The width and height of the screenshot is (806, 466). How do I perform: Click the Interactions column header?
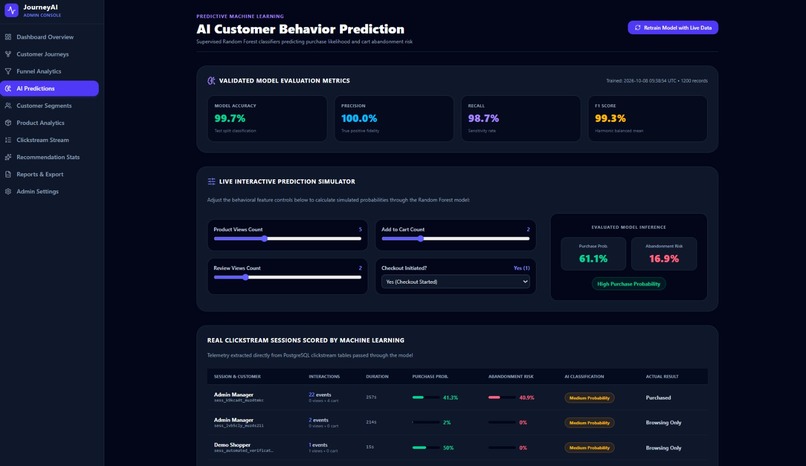click(324, 376)
